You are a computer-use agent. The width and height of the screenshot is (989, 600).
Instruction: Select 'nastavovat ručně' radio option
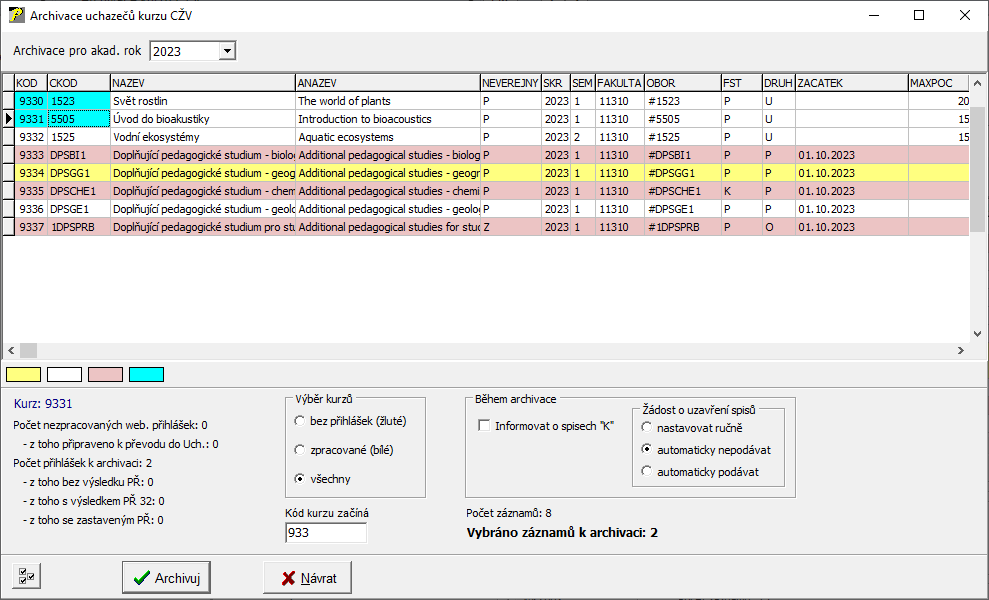click(647, 427)
